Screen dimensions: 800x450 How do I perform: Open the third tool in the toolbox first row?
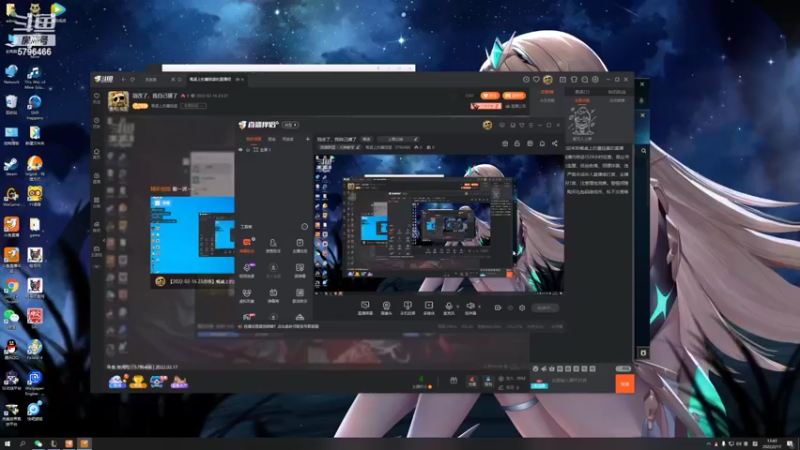click(299, 245)
